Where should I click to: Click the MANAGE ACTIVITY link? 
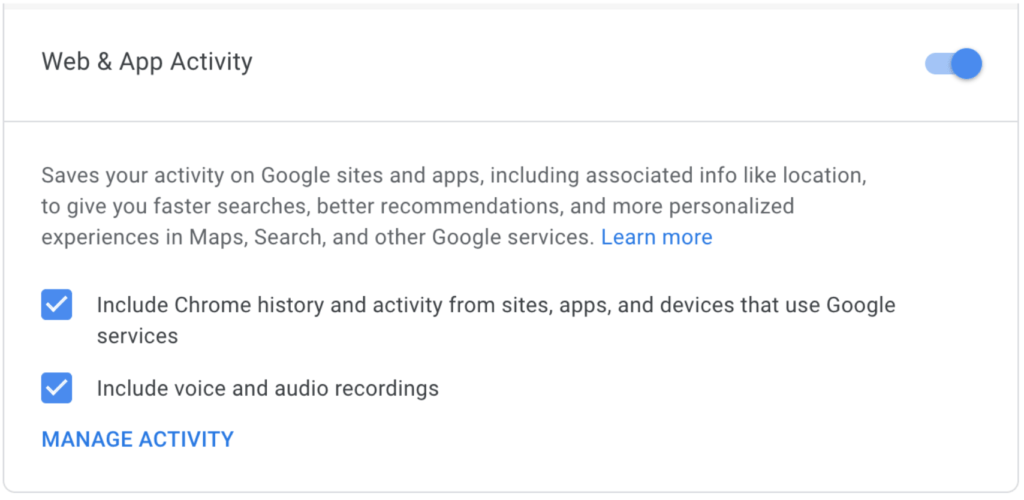tap(137, 439)
